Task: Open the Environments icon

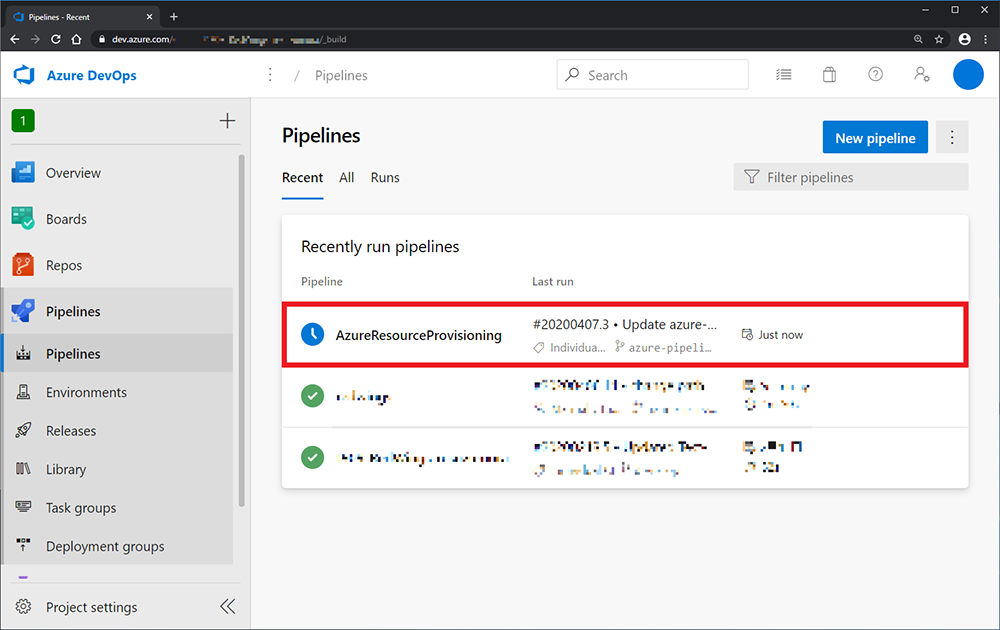Action: click(x=24, y=392)
